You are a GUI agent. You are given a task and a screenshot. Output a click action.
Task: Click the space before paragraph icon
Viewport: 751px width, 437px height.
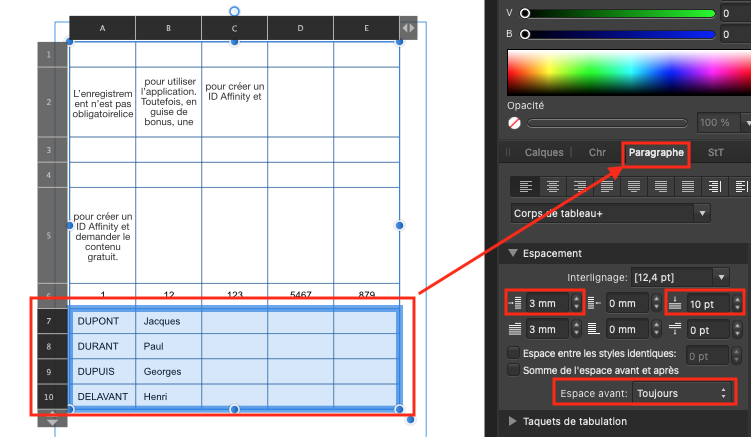(x=675, y=303)
